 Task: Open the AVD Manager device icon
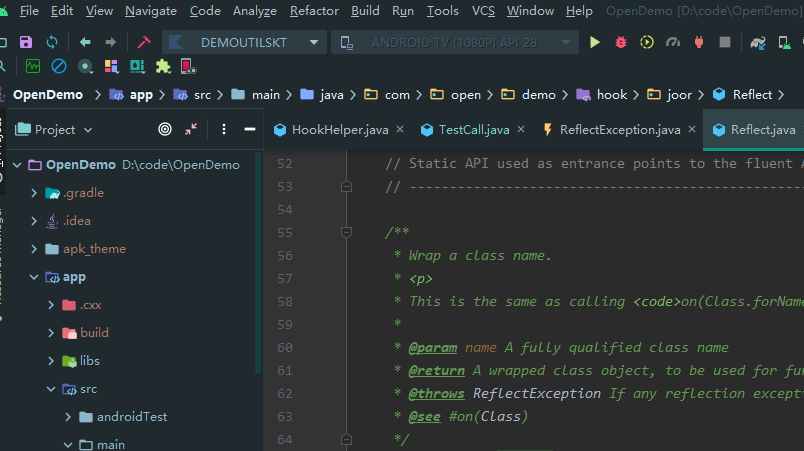point(784,43)
